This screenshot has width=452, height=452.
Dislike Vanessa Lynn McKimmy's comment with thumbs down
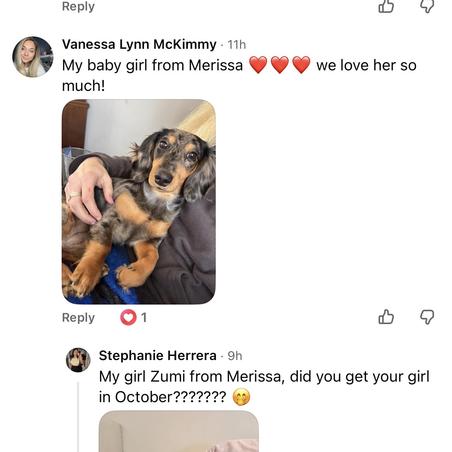coord(427,317)
